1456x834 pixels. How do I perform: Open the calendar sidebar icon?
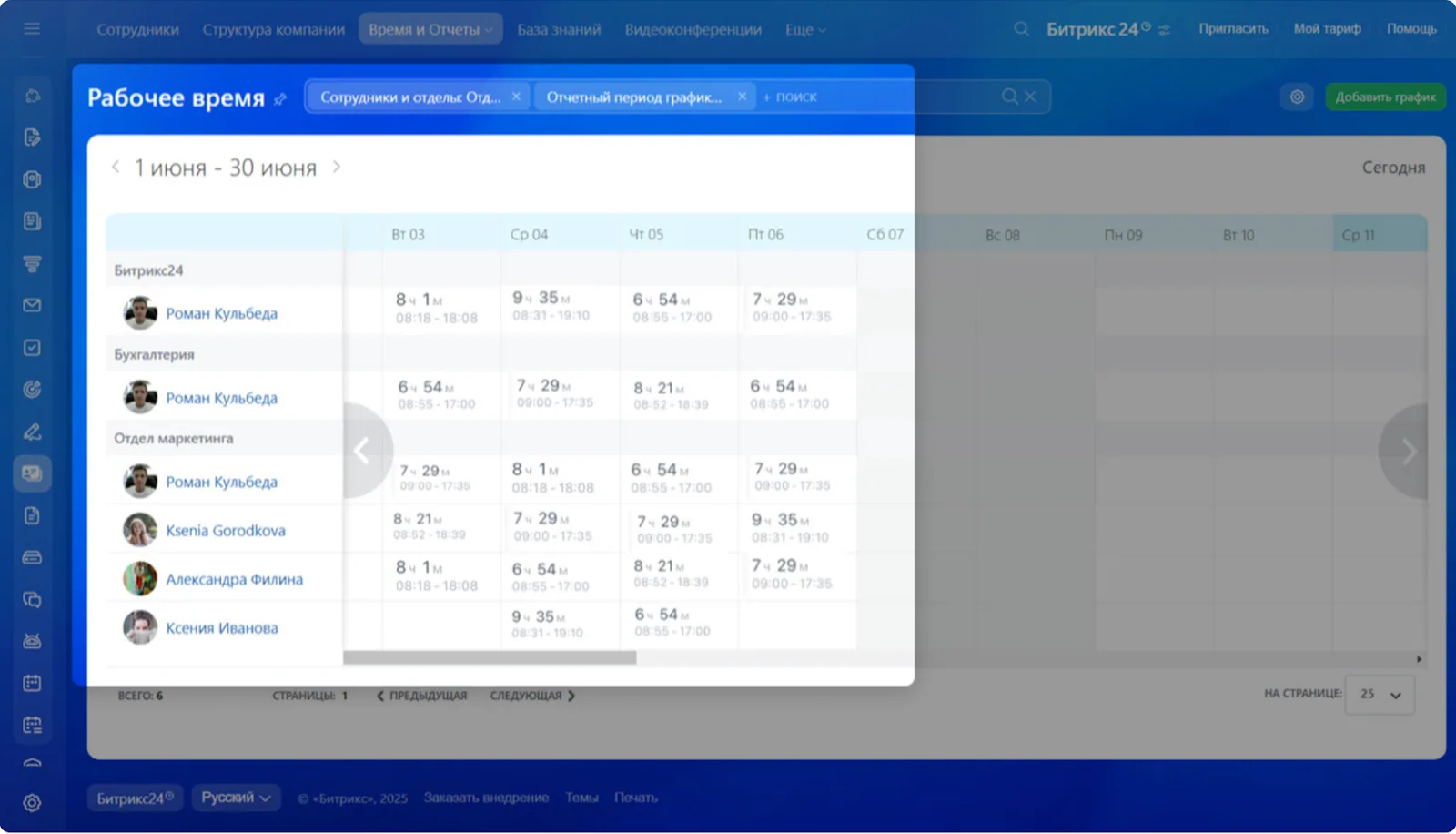(x=32, y=683)
